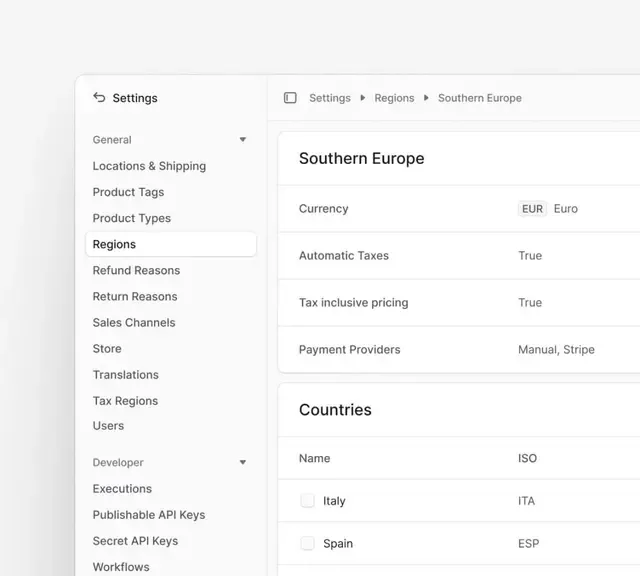Click the Settings sidebar title
This screenshot has width=640, height=576.
(x=135, y=98)
